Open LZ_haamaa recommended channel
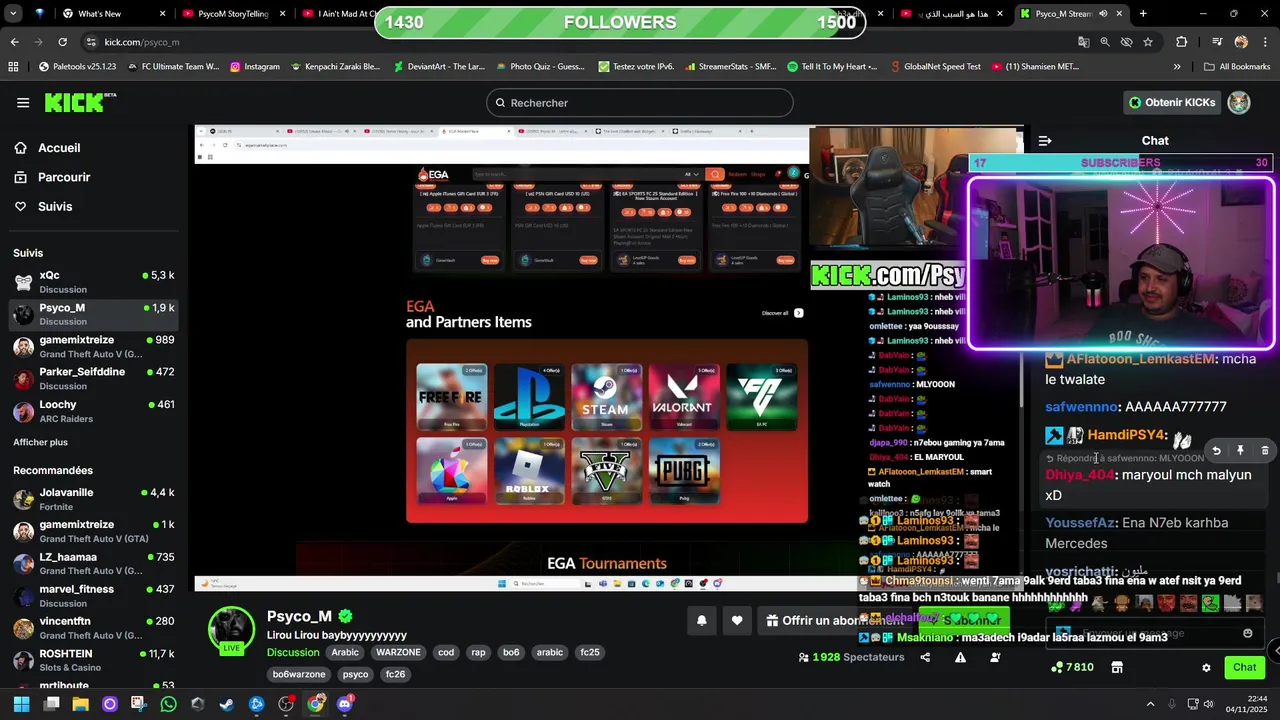1280x720 pixels. [x=93, y=564]
